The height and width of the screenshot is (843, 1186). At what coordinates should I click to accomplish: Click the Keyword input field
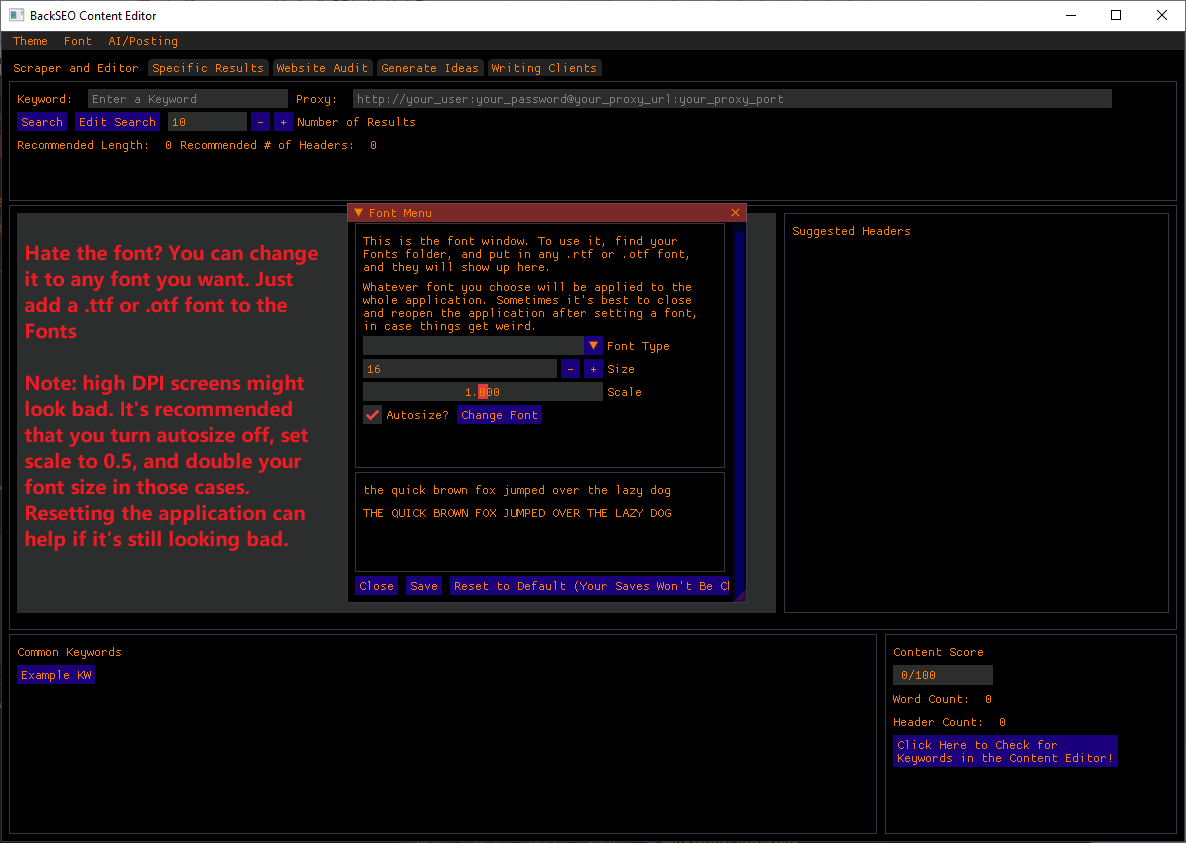point(188,99)
